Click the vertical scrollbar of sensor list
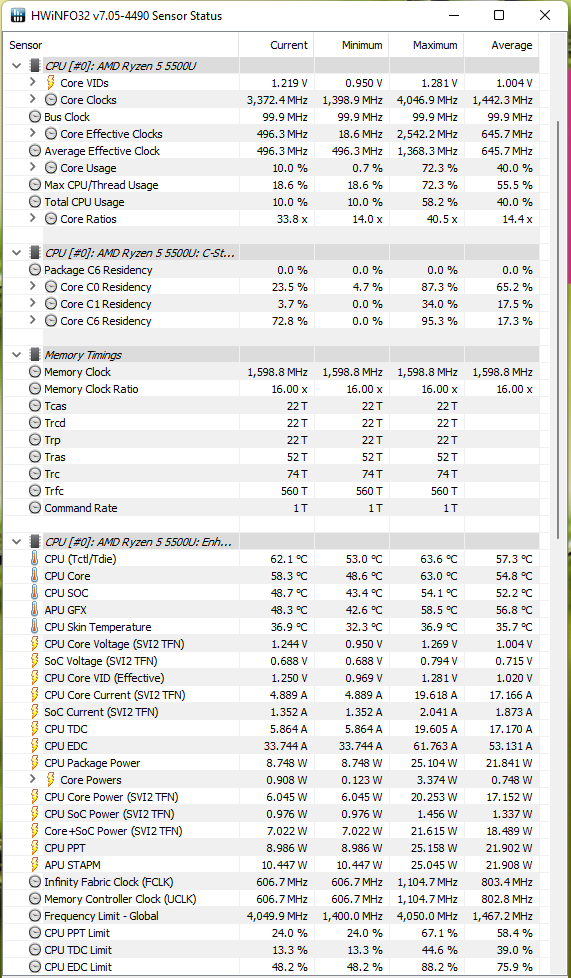The height and width of the screenshot is (978, 571). coord(559,329)
